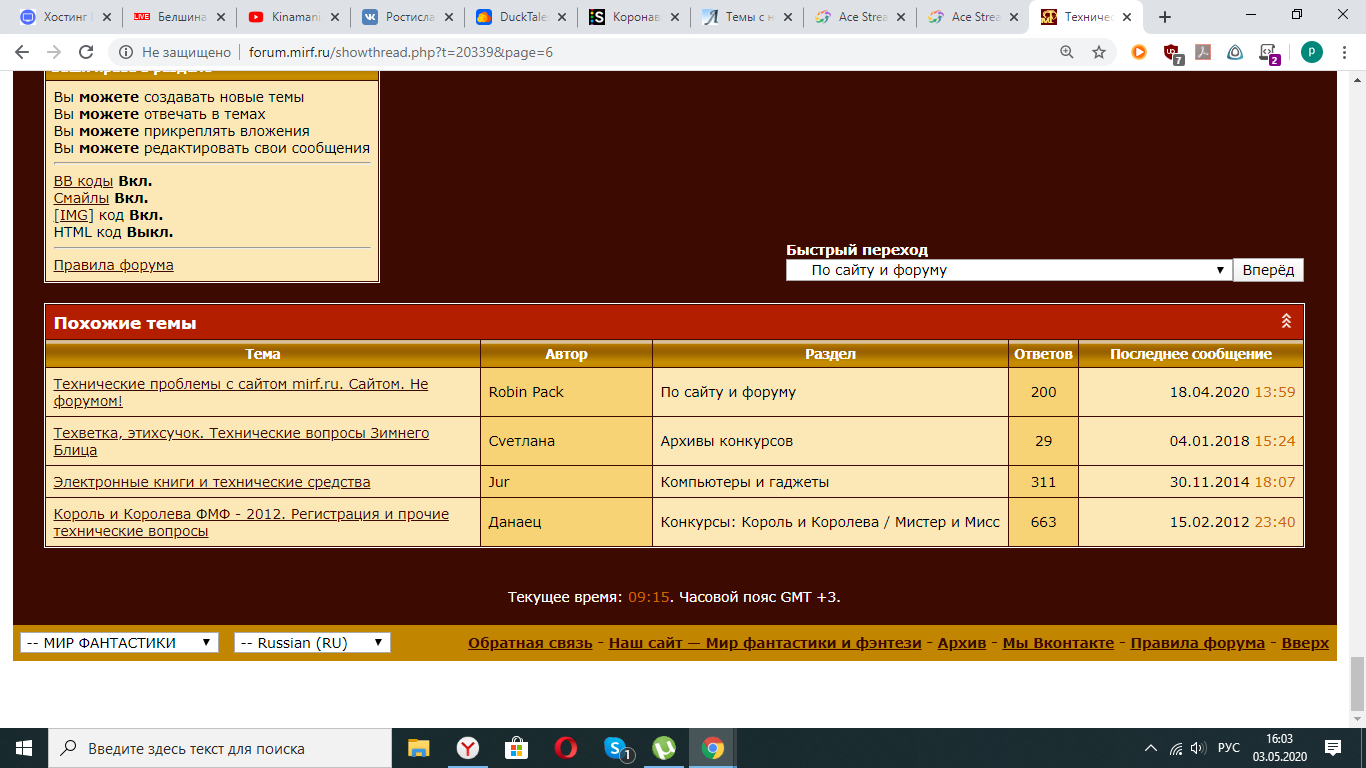This screenshot has height=768, width=1366.
Task: Open Skype from the taskbar
Action: (x=615, y=748)
